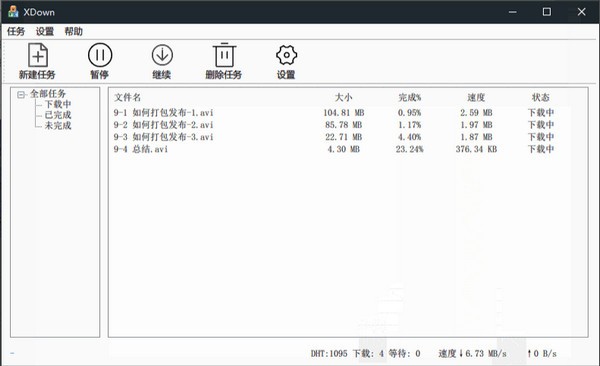Click the 新建任务 new task icon
600x366 pixels.
[x=38, y=56]
